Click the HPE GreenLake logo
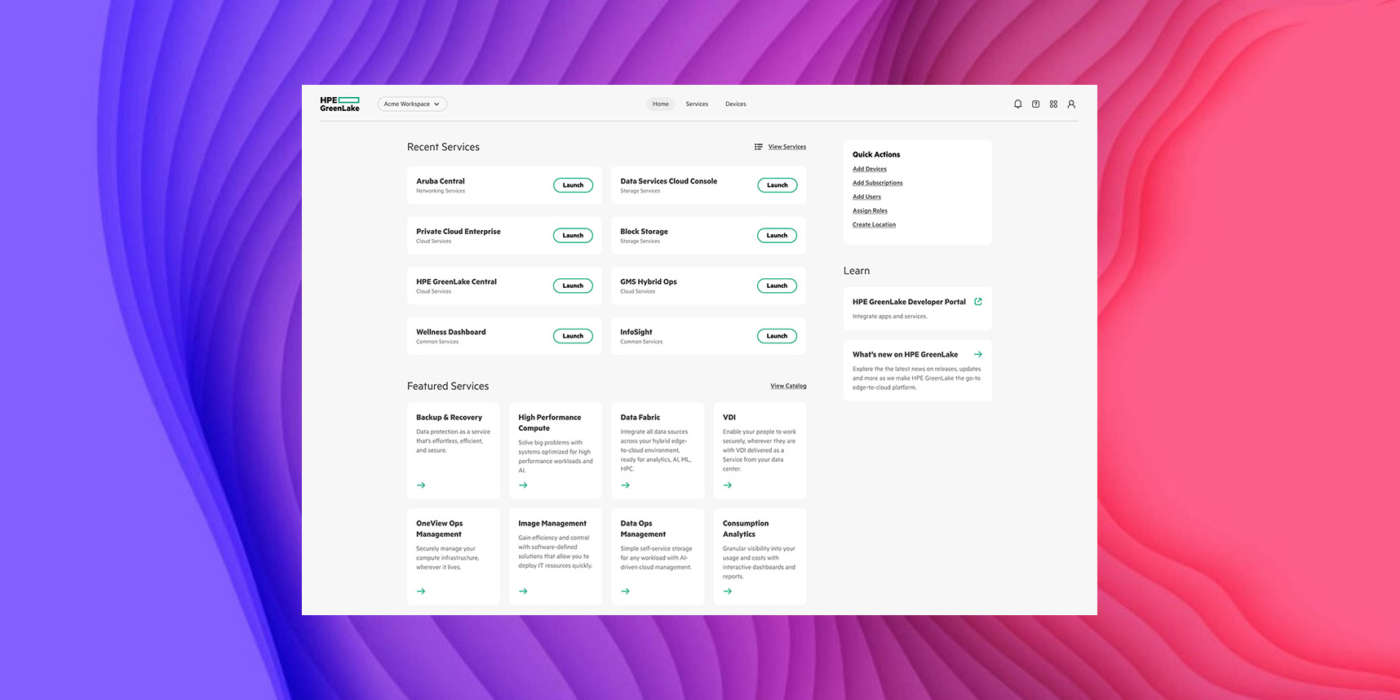The image size is (1400, 700). point(340,104)
